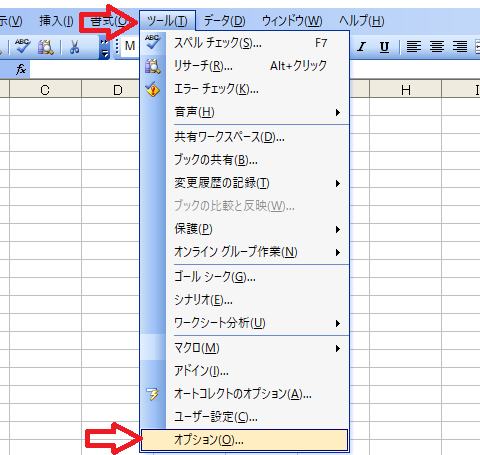Toggle underline formatting
Screen dimensions: 480x455
pos(384,47)
